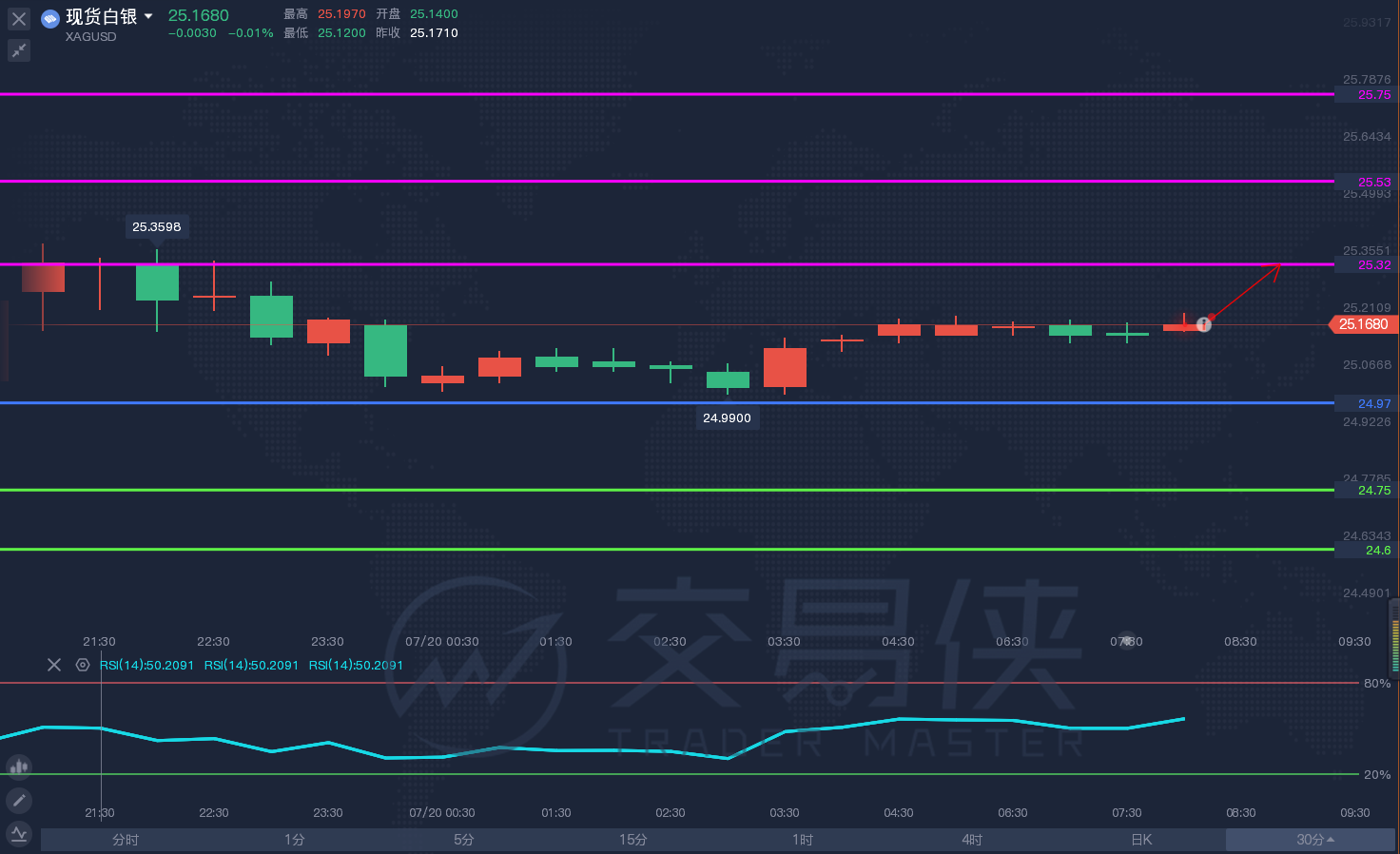The width and height of the screenshot is (1400, 854).
Task: Open RSI indicator settings hexagon icon
Action: [x=83, y=665]
